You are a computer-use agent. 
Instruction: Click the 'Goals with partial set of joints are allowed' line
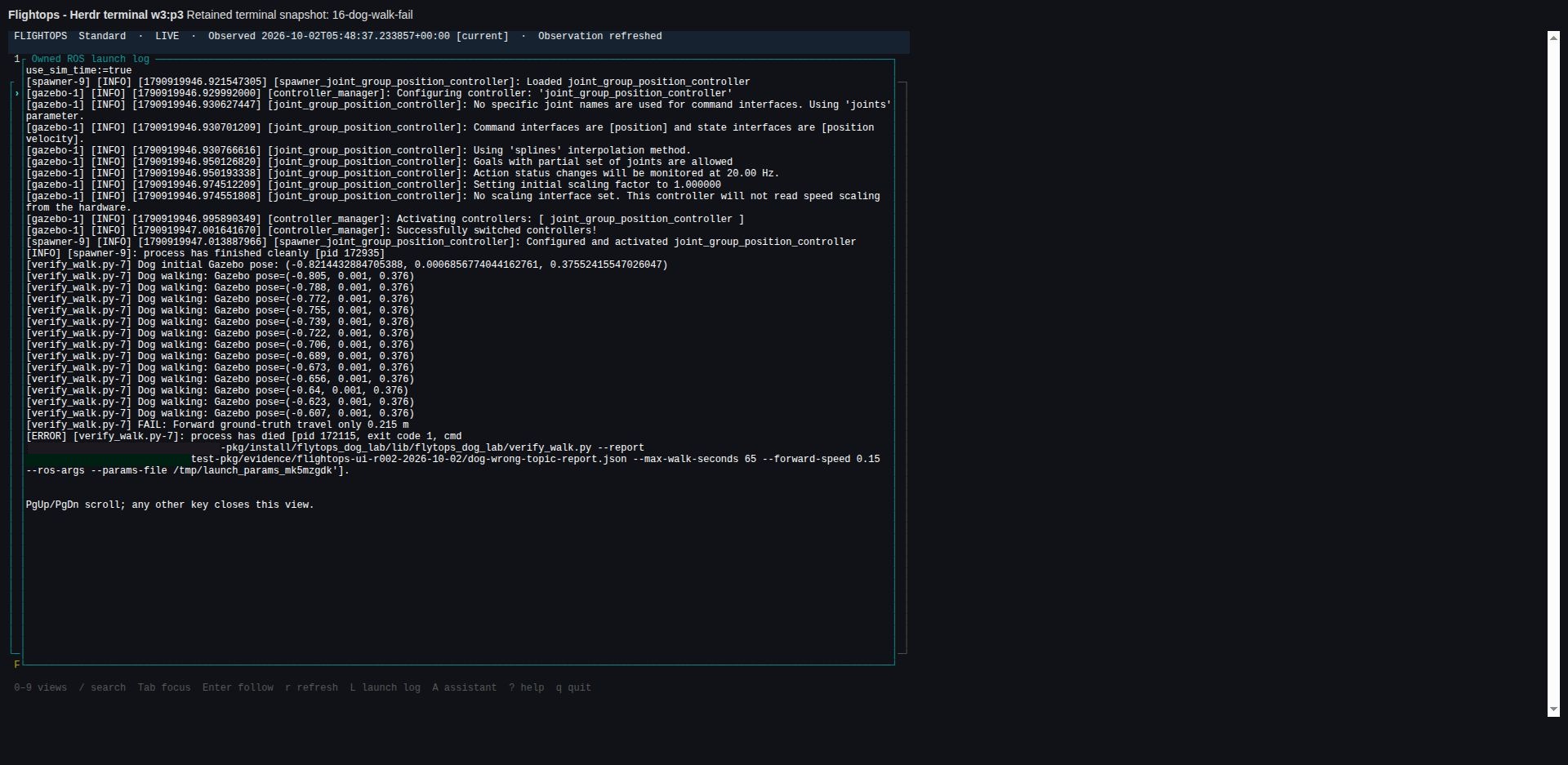[x=379, y=162]
